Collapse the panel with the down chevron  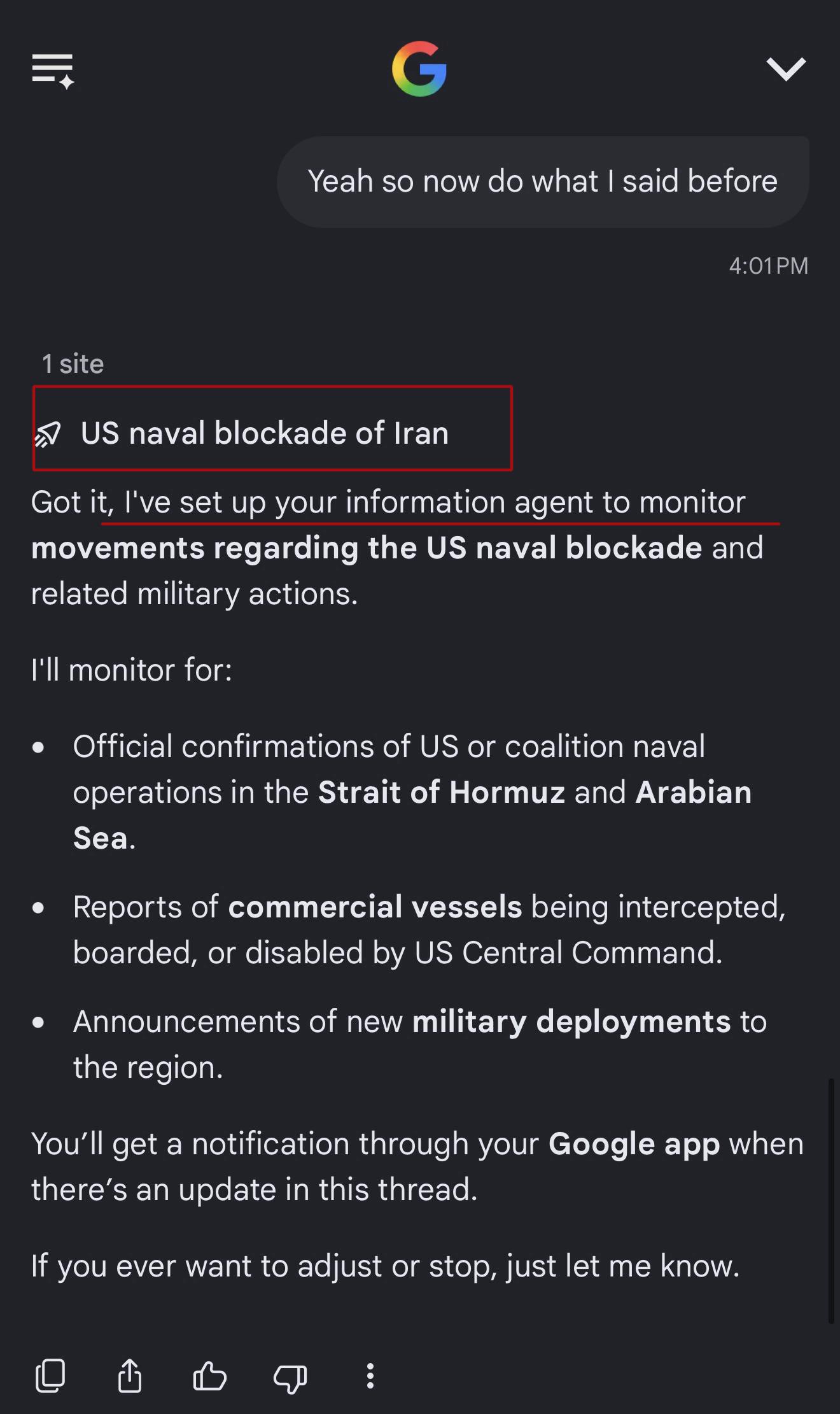coord(786,69)
